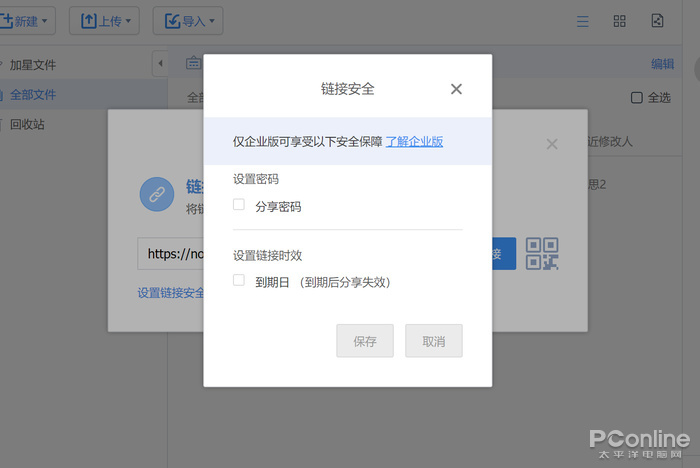Open the 新建 dropdown

click(x=27, y=20)
